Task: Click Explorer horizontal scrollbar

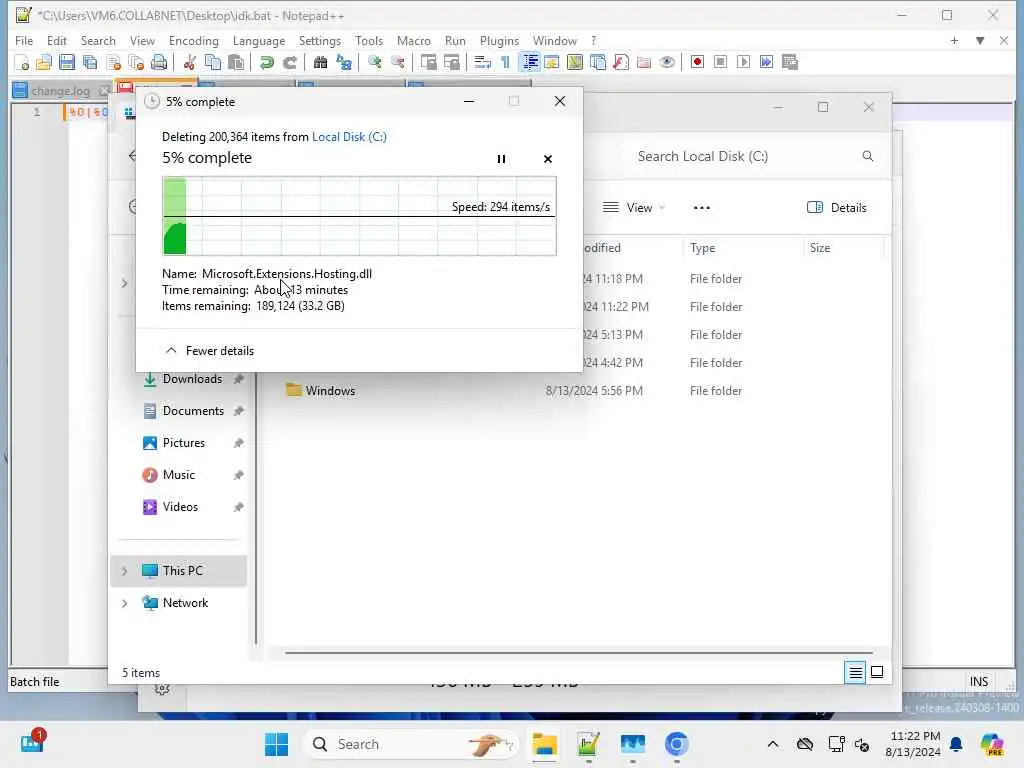Action: click(x=578, y=652)
